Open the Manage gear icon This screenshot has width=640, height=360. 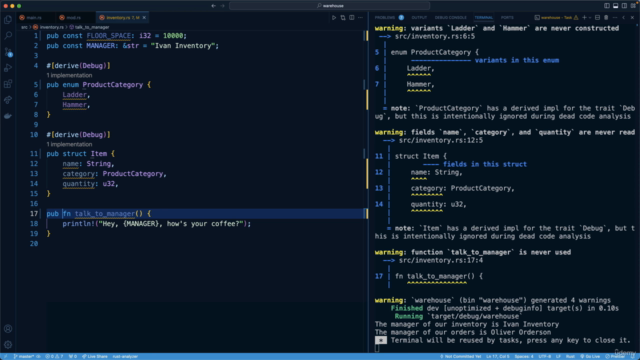click(8, 345)
